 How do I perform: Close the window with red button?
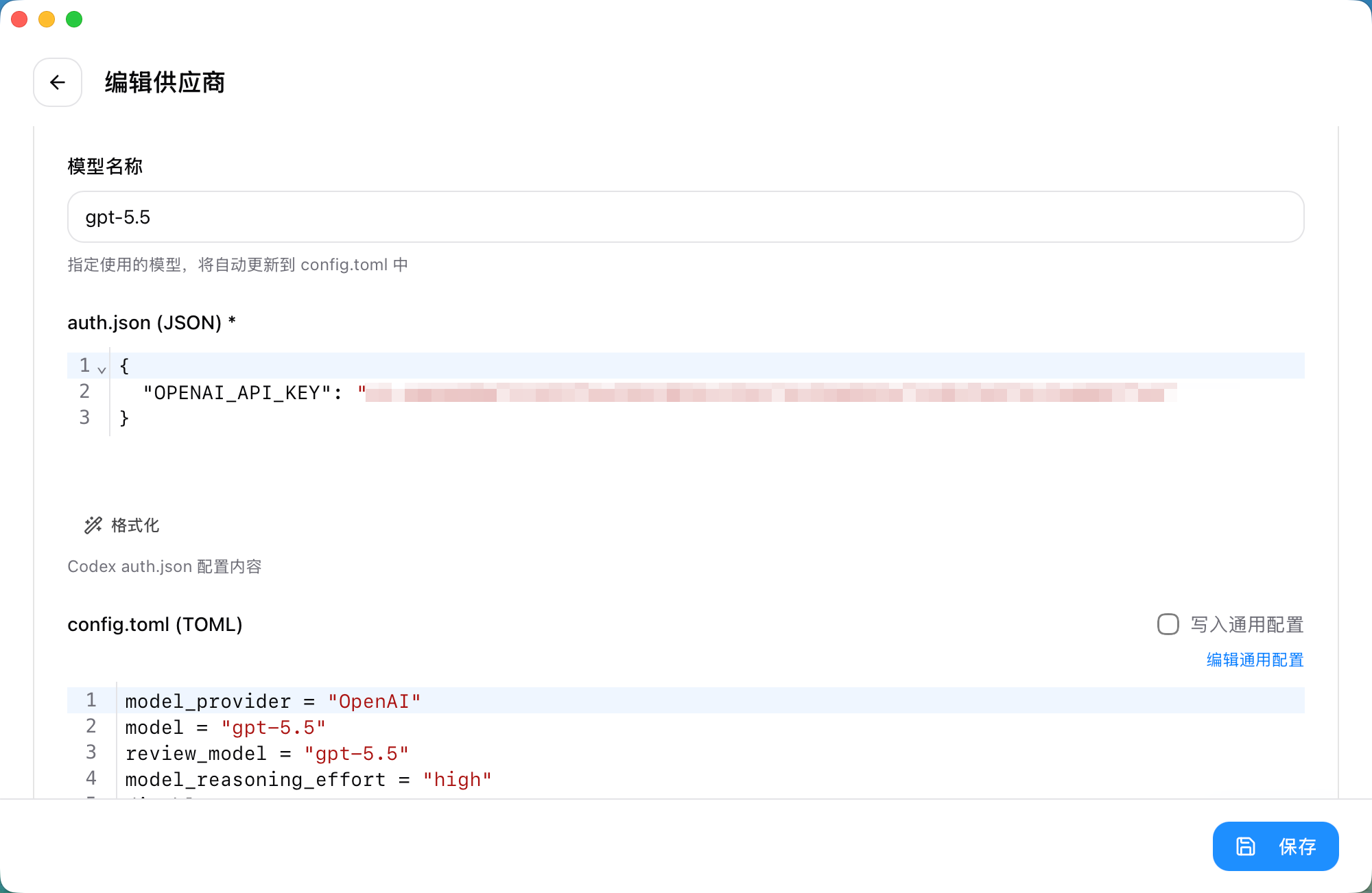19,19
